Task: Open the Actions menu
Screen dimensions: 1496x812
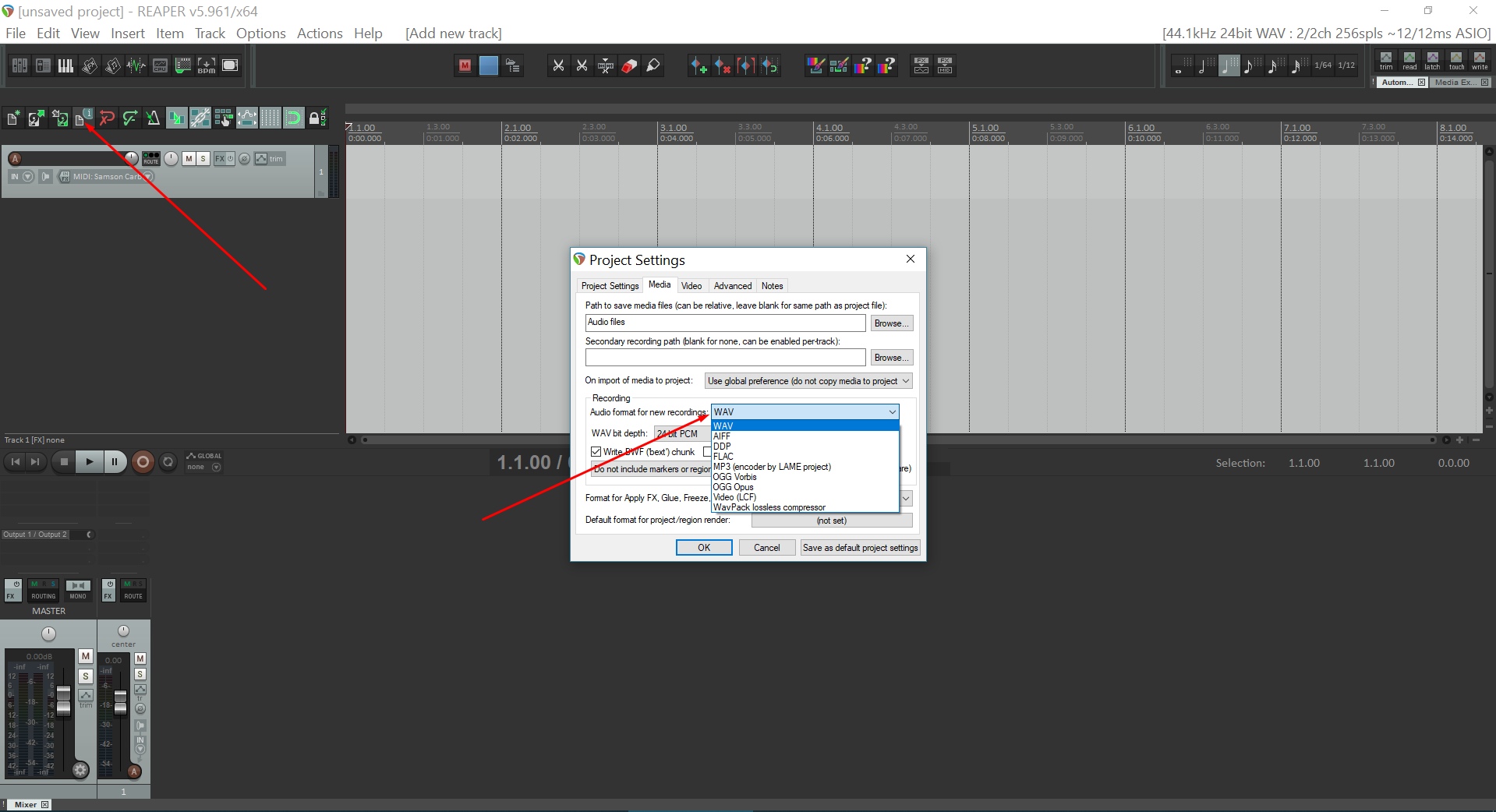Action: 319,34
